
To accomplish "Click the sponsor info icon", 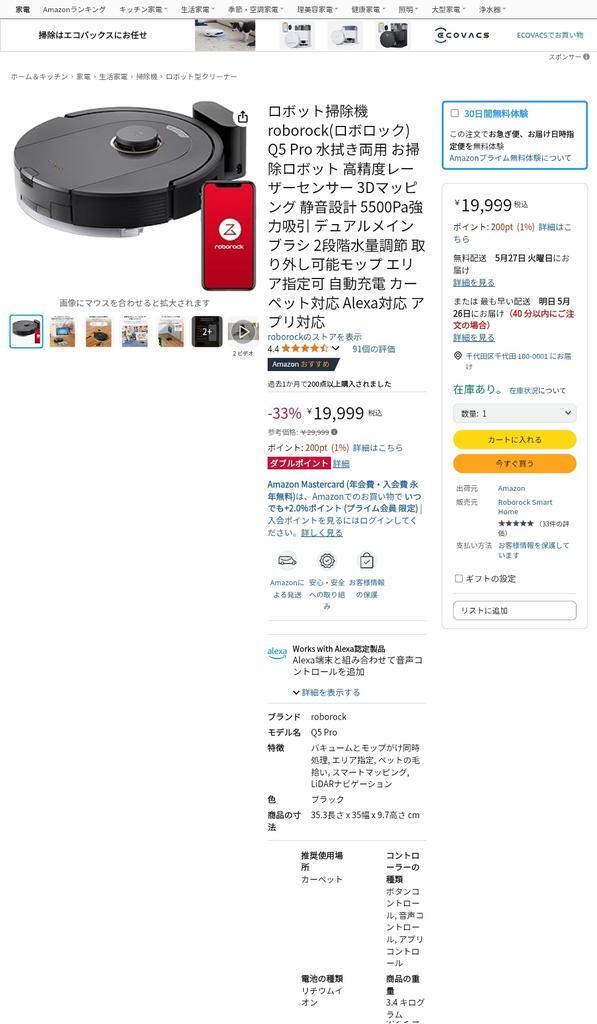I will coord(587,57).
